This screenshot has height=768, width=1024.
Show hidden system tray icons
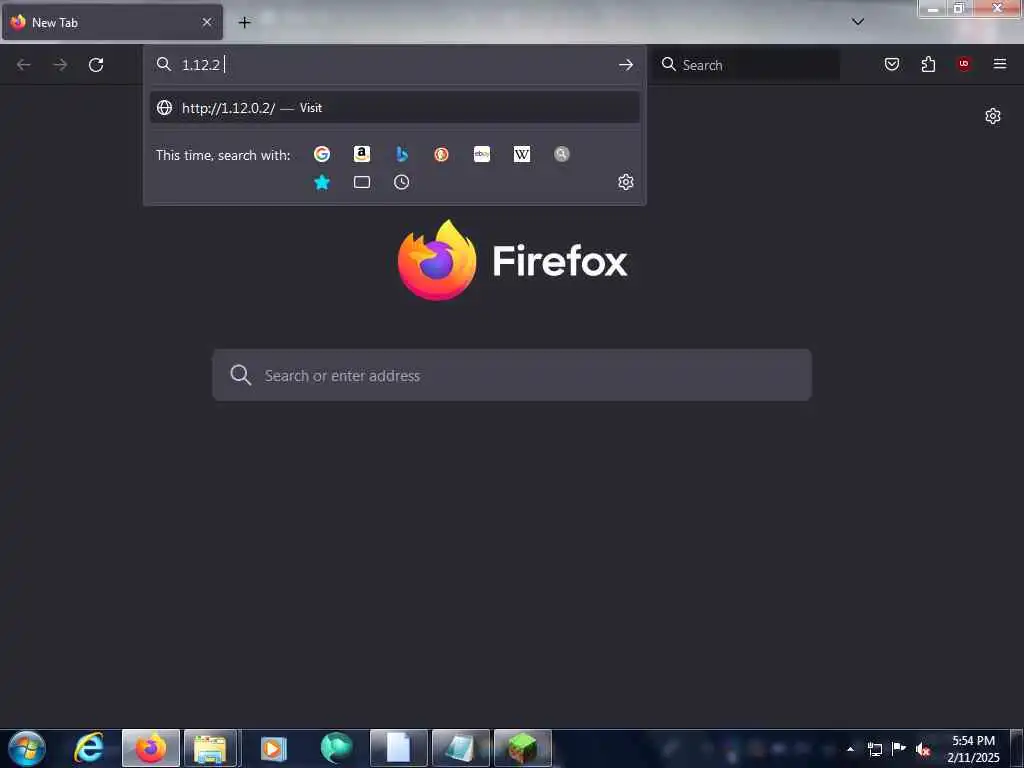coord(850,749)
